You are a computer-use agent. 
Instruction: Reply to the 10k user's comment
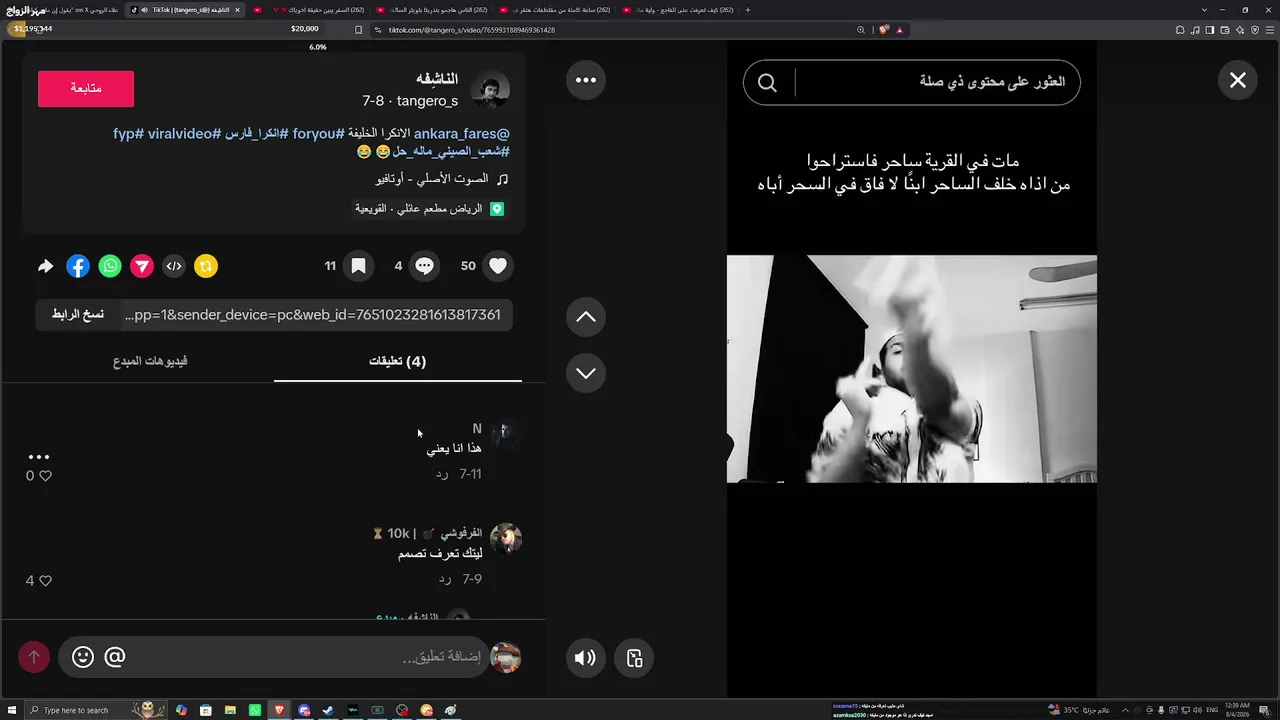tap(445, 579)
